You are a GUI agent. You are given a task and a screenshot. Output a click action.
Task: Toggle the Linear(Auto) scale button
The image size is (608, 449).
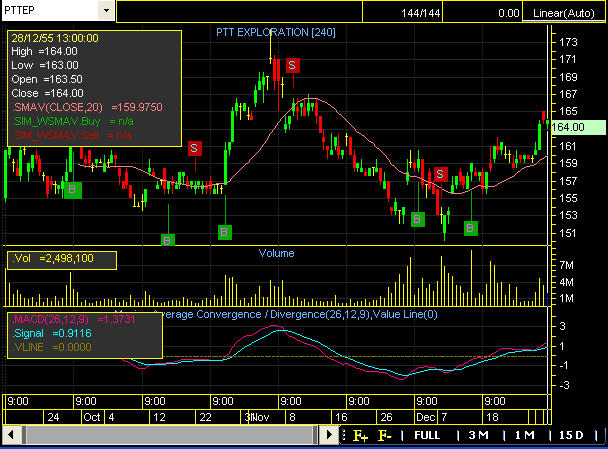(x=563, y=13)
